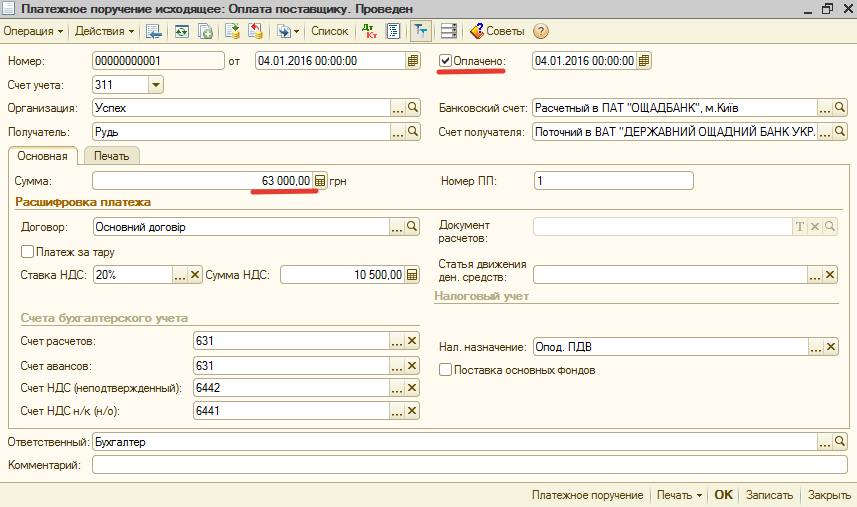Check the Поставка основных фондов checkbox
The image size is (857, 507).
point(446,370)
